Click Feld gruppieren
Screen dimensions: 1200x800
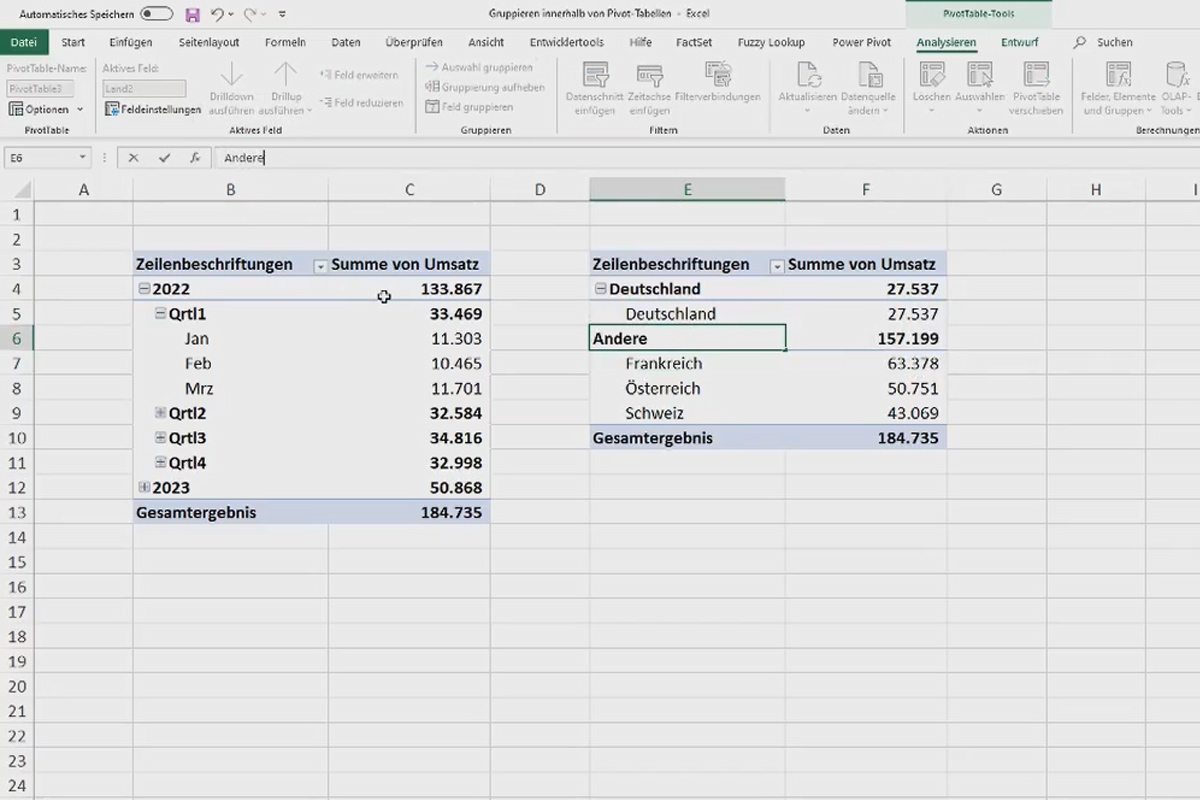(x=469, y=107)
